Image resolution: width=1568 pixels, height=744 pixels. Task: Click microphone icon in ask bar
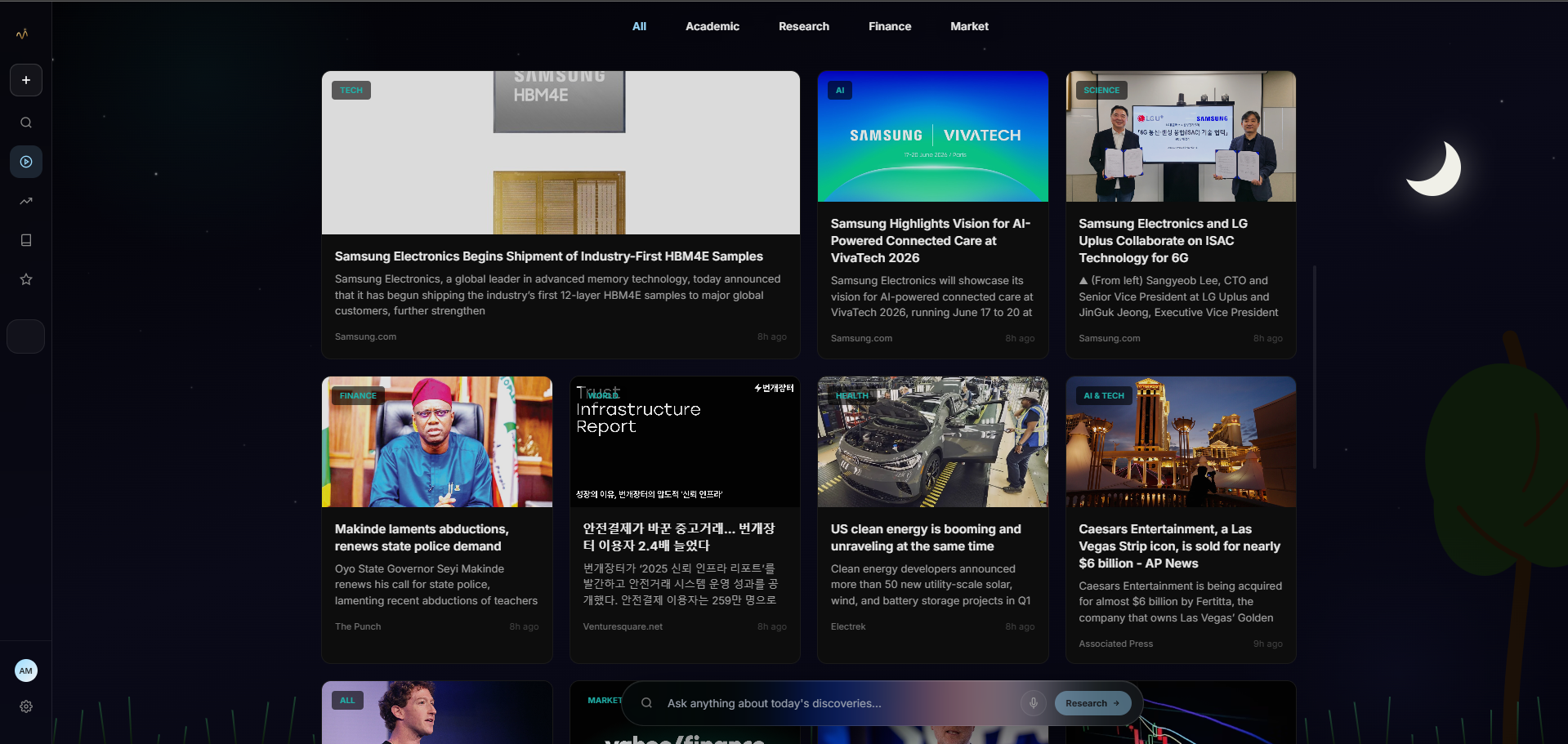(x=1034, y=703)
